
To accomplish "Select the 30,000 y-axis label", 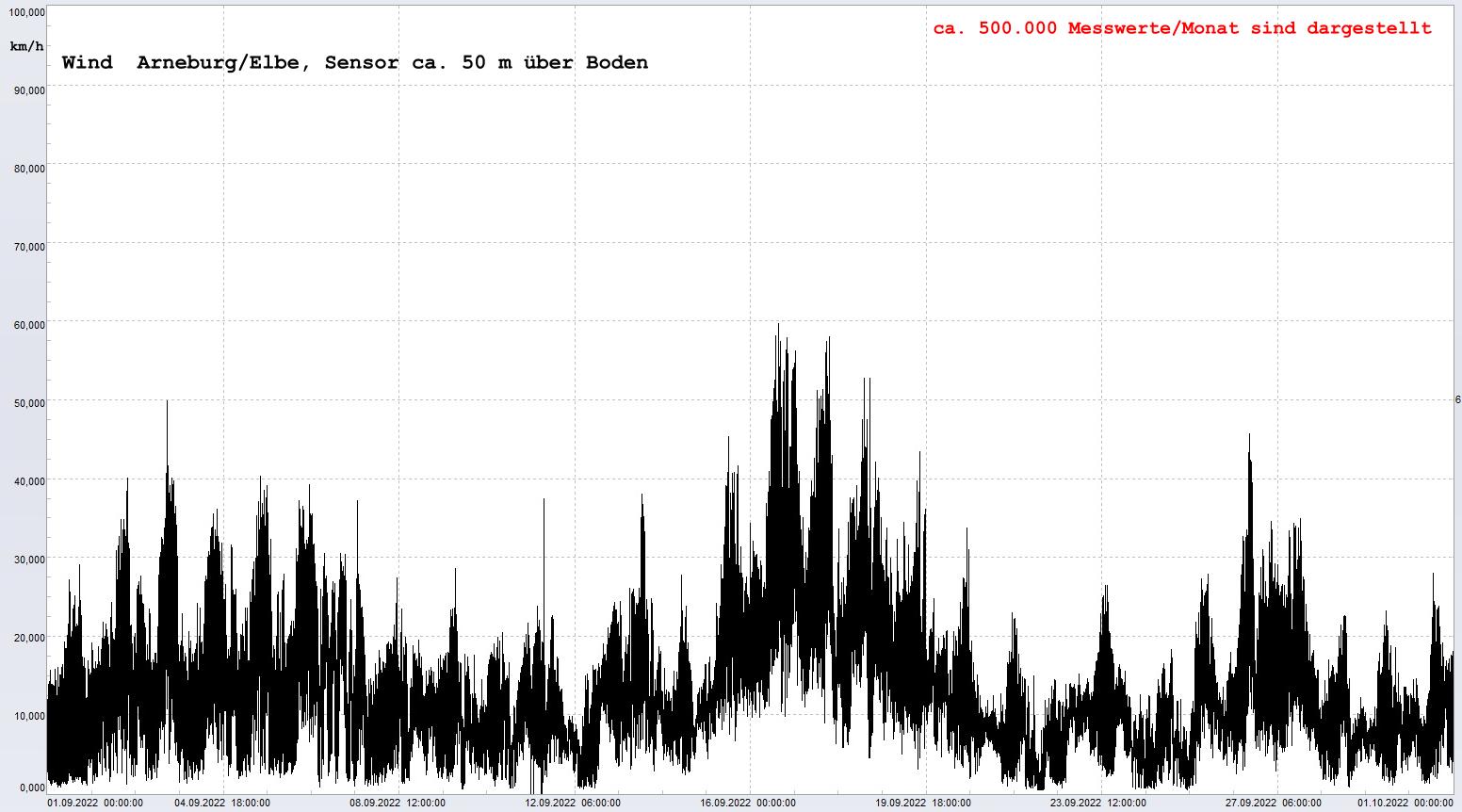I will coord(29,560).
